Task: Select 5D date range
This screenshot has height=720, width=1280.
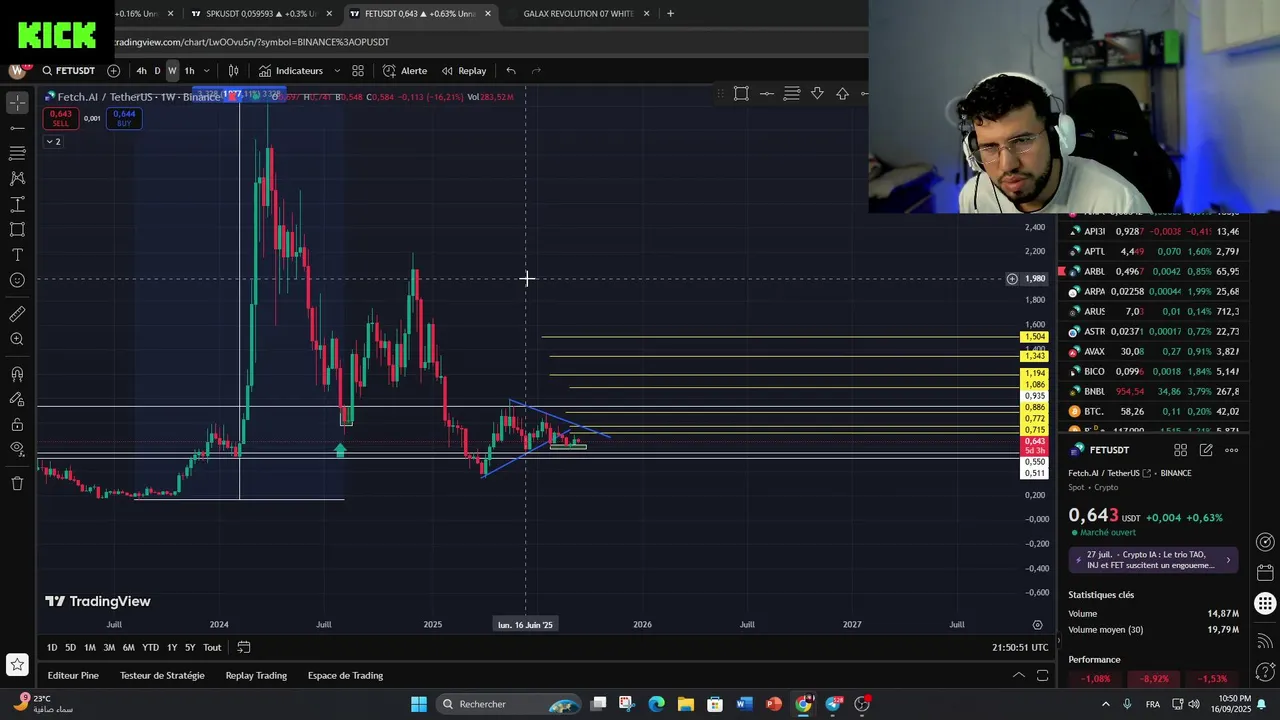Action: [70, 648]
